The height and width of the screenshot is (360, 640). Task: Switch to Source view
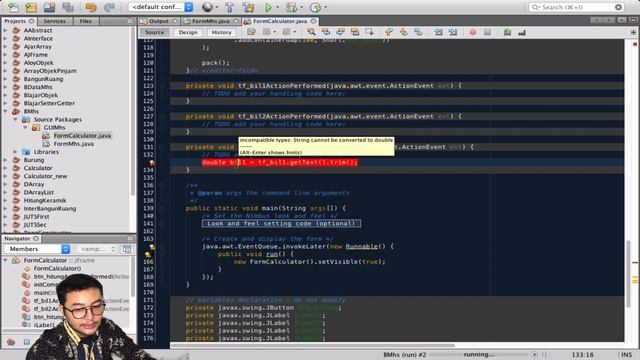point(154,32)
